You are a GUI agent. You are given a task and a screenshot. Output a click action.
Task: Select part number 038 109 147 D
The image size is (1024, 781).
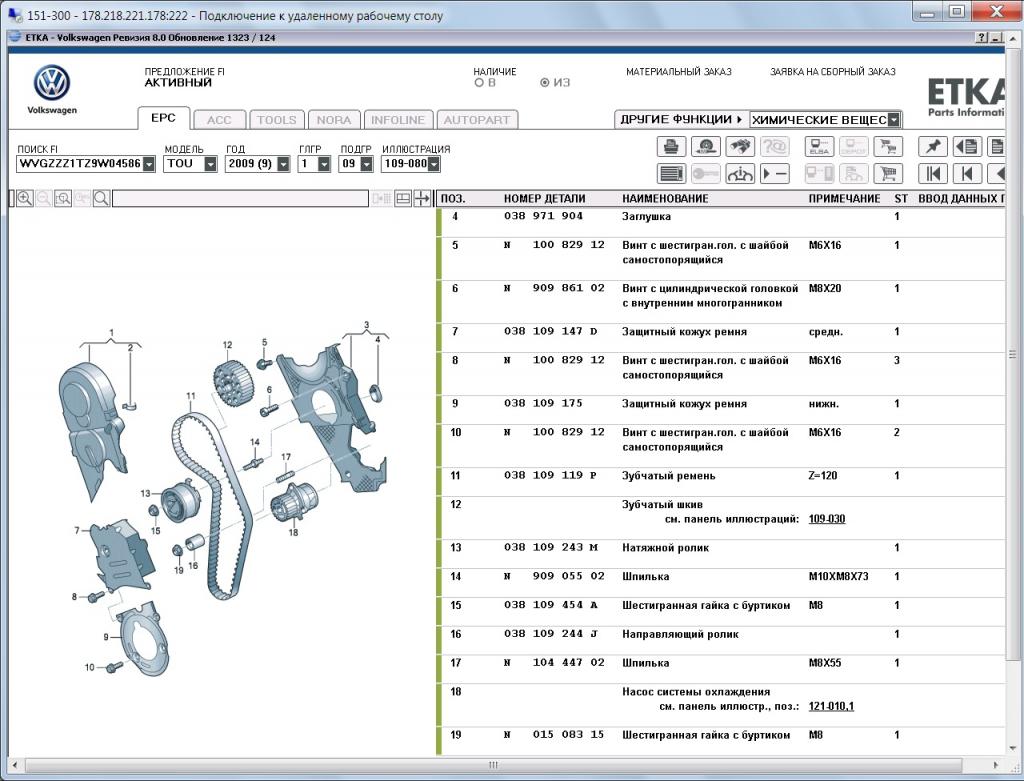coord(551,332)
